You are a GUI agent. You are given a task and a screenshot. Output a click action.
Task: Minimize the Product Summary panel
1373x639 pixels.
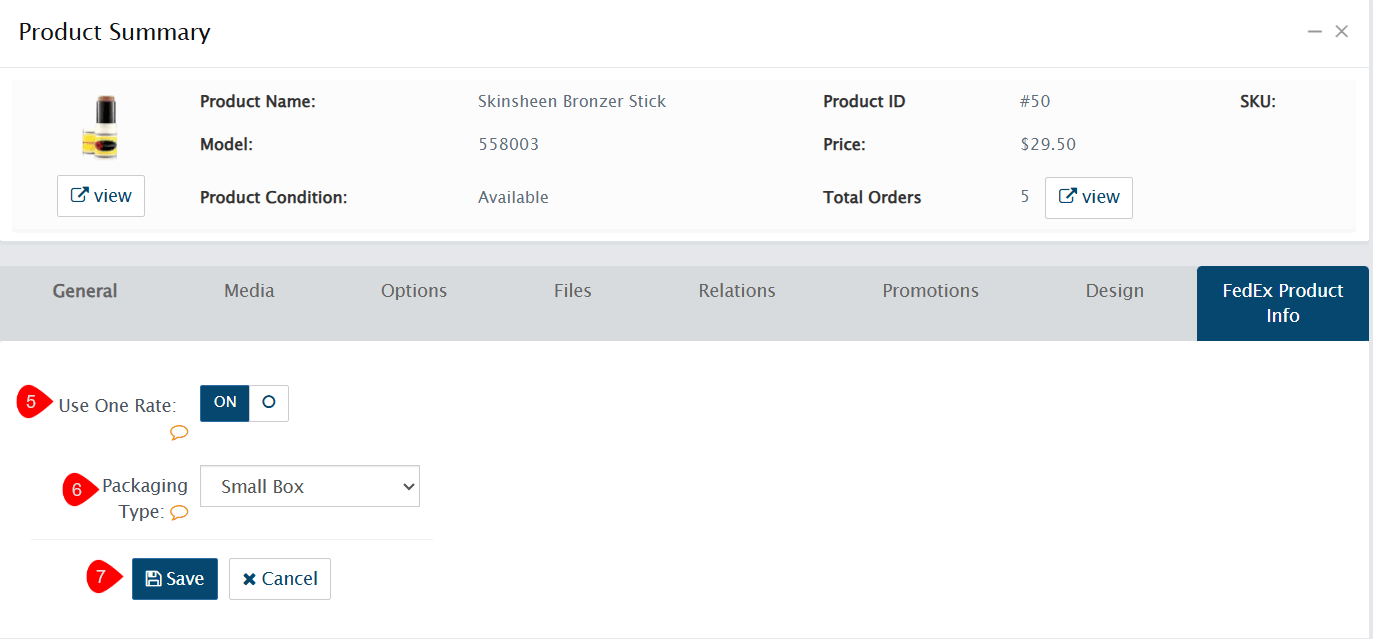(x=1315, y=32)
